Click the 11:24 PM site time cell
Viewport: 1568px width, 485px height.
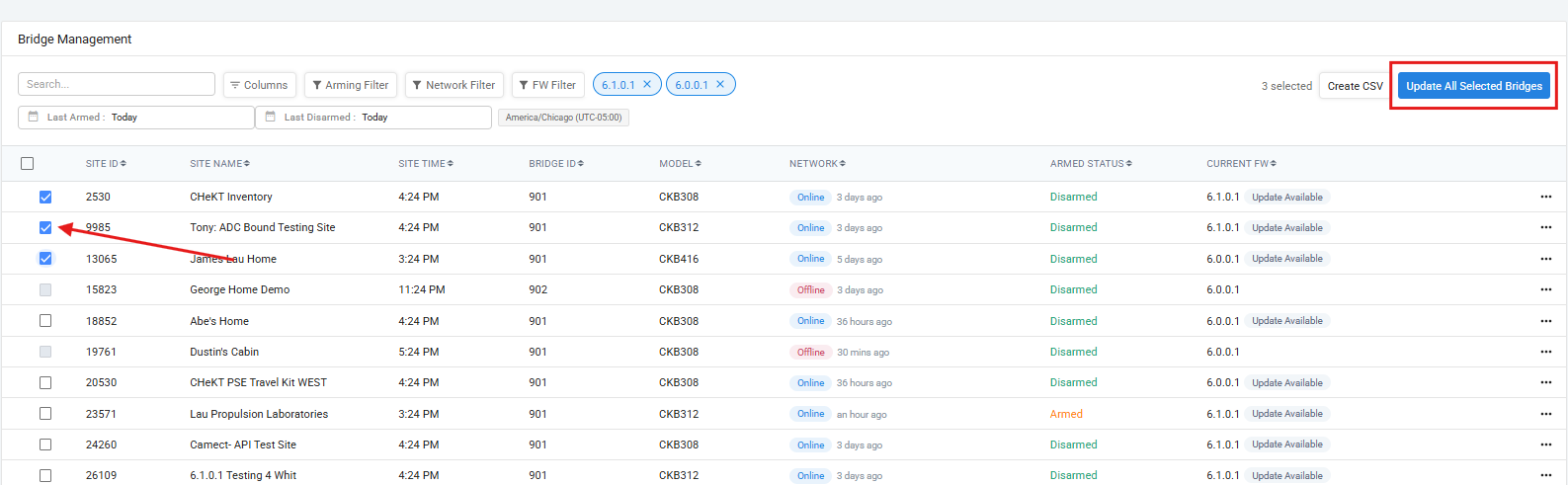[x=422, y=289]
